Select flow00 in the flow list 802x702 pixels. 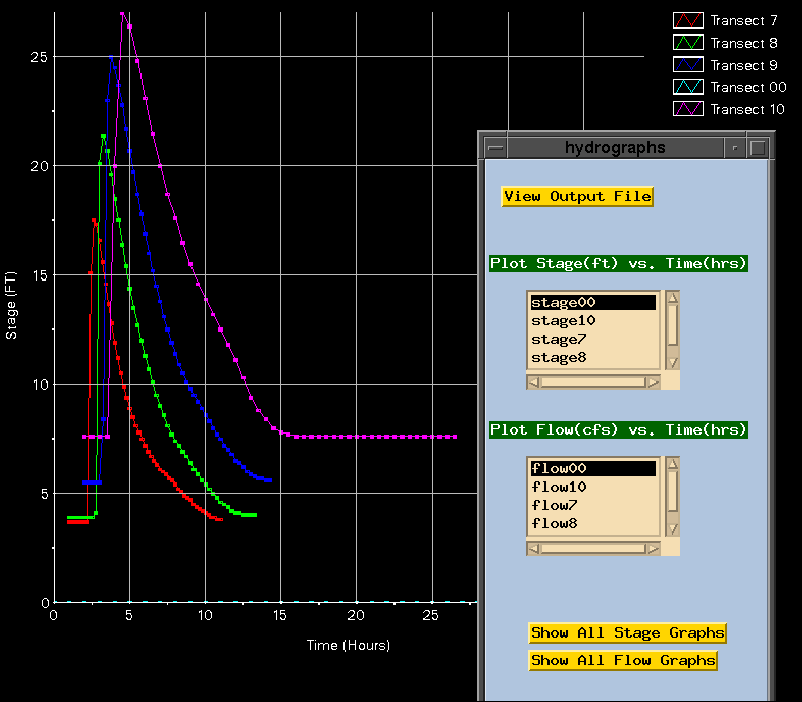tap(593, 469)
